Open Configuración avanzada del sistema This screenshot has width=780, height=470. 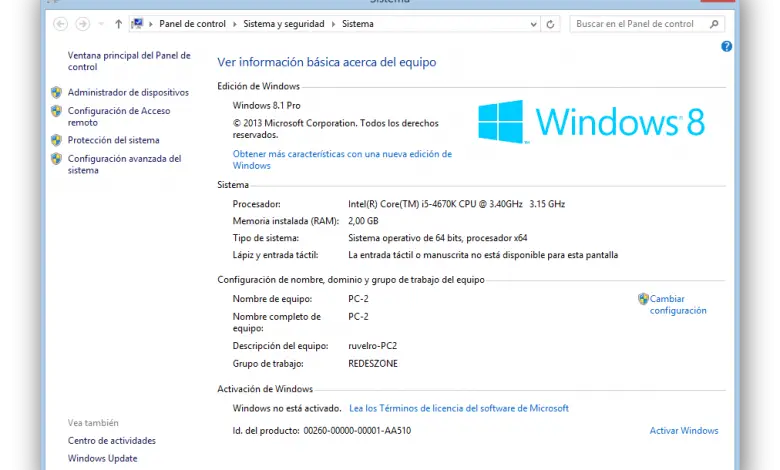point(124,164)
